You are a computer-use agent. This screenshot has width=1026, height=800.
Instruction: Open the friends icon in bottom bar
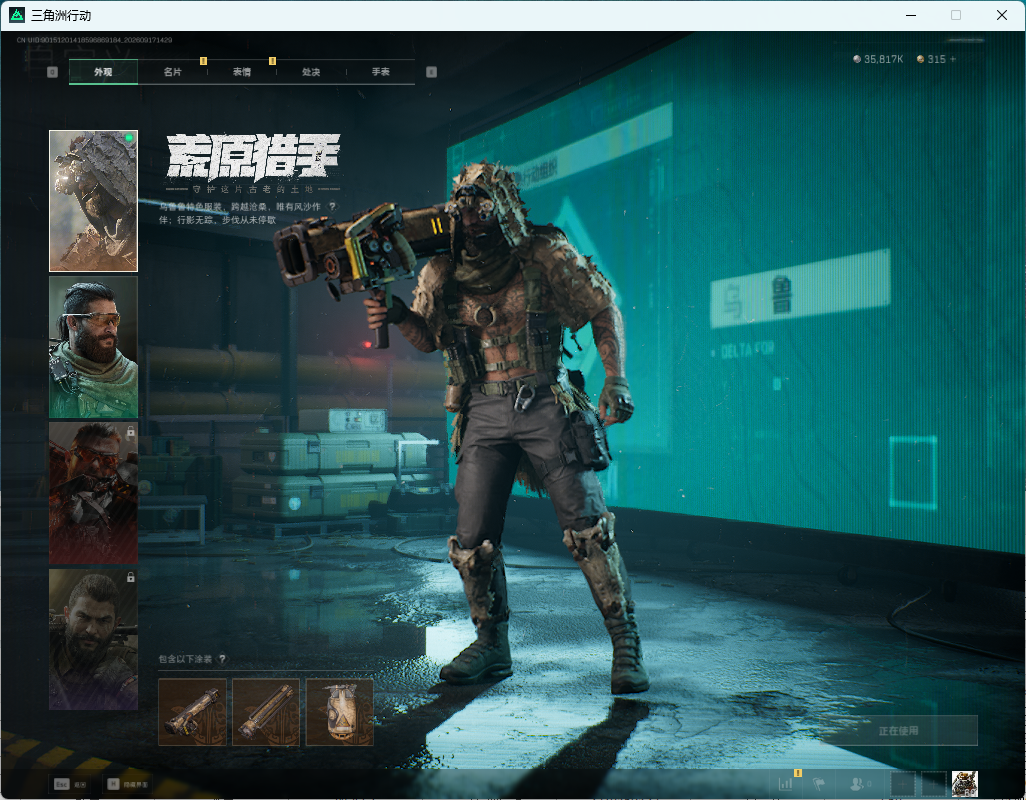[859, 784]
